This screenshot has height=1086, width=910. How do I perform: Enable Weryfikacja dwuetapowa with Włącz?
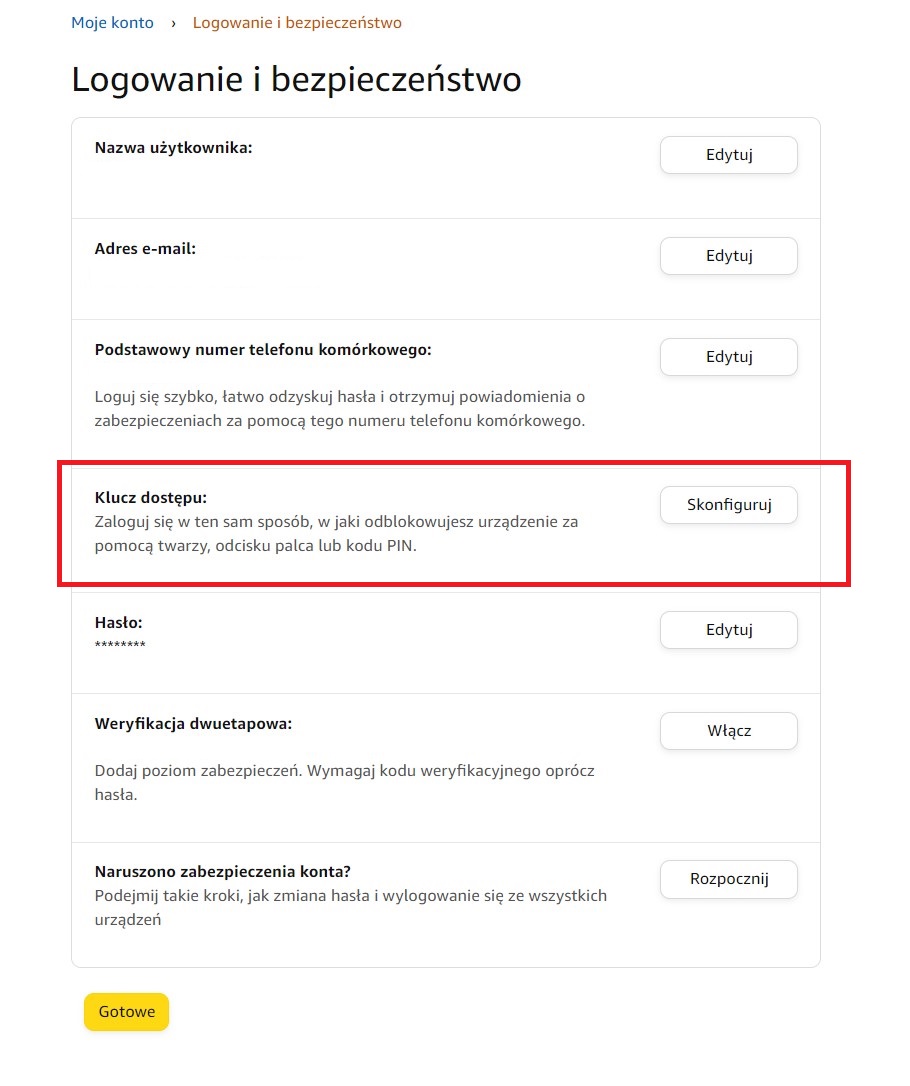click(x=729, y=731)
